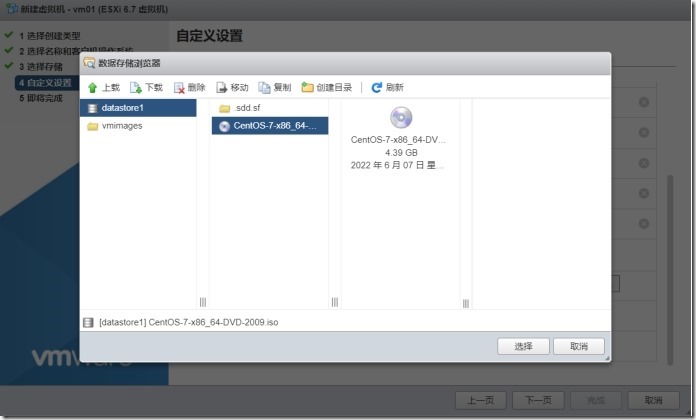
Task: Click the delete (删除) toolbar icon
Action: tap(179, 87)
